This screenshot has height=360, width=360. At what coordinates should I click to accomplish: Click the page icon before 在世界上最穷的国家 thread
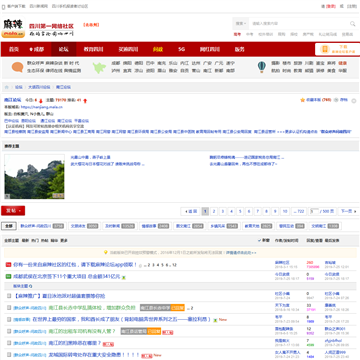tap(9, 319)
